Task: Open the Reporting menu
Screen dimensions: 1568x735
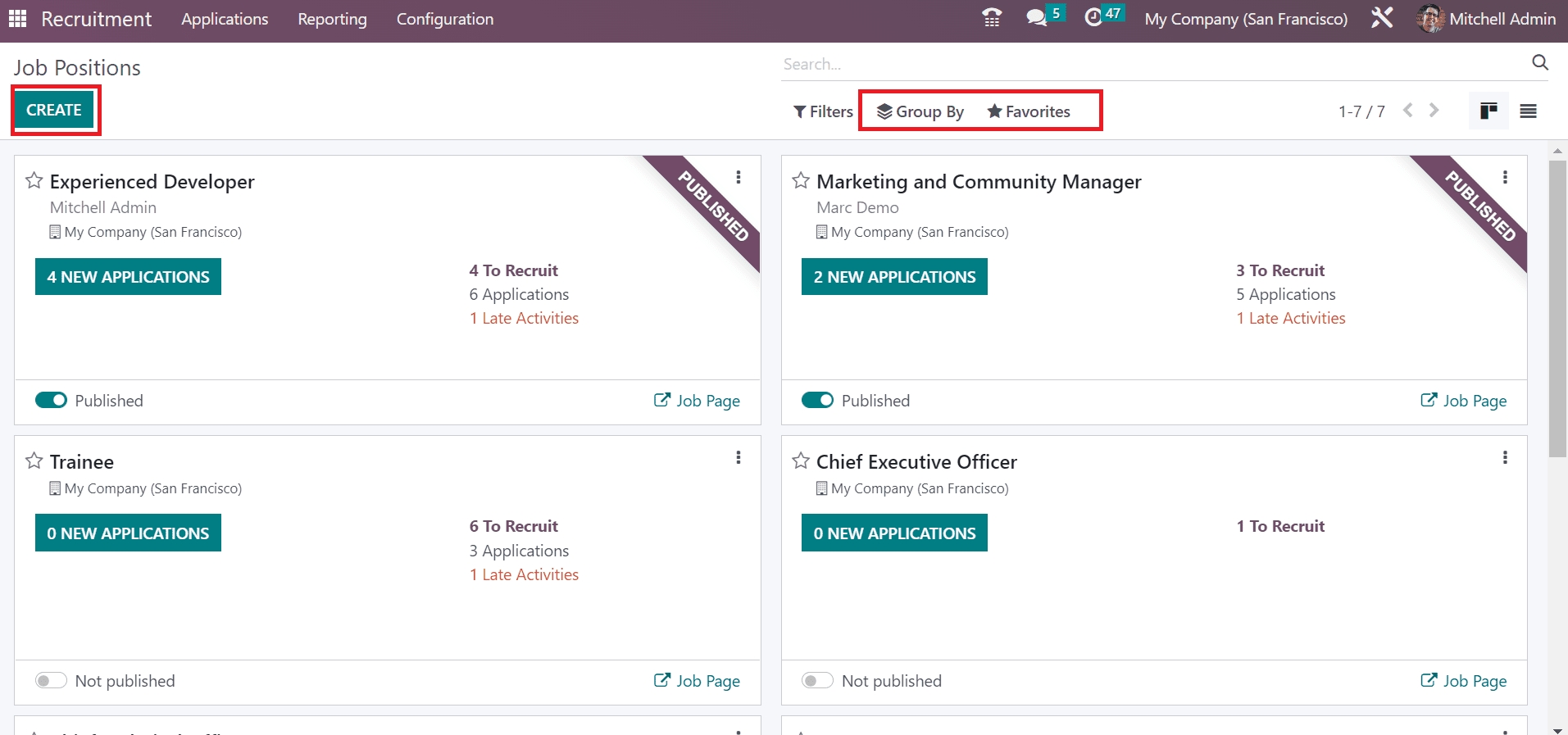Action: coord(332,19)
